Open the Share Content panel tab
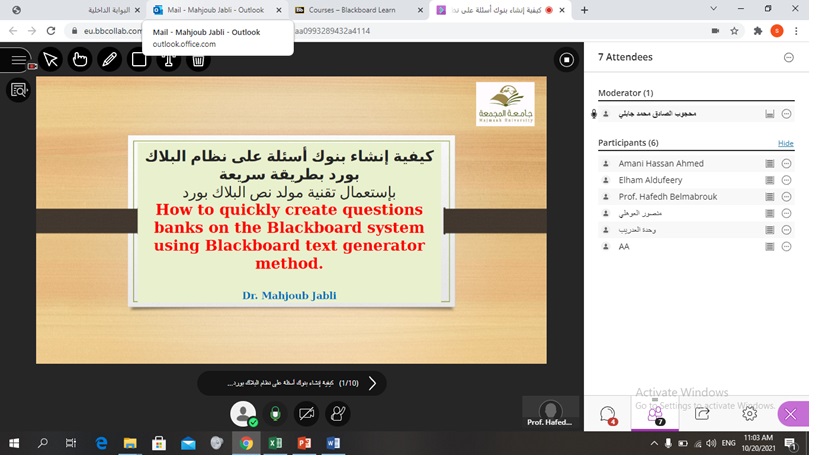The height and width of the screenshot is (460, 819). (702, 415)
